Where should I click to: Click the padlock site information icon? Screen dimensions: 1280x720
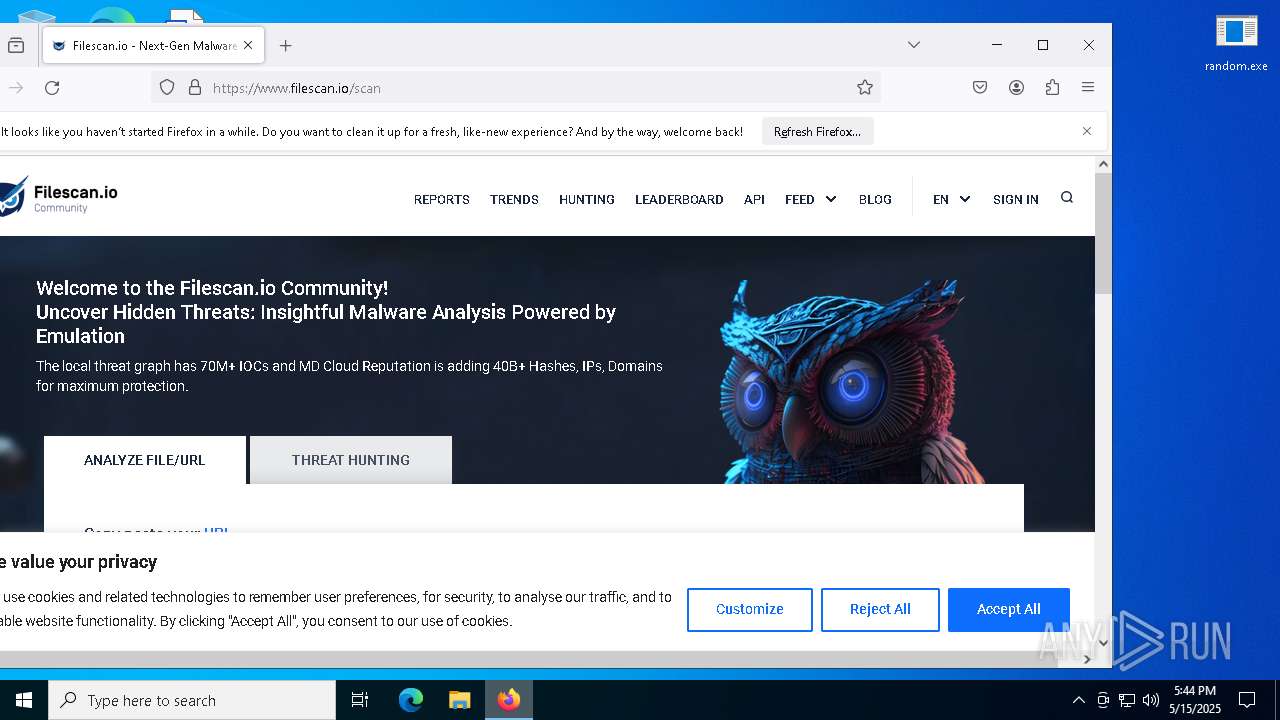(x=195, y=88)
